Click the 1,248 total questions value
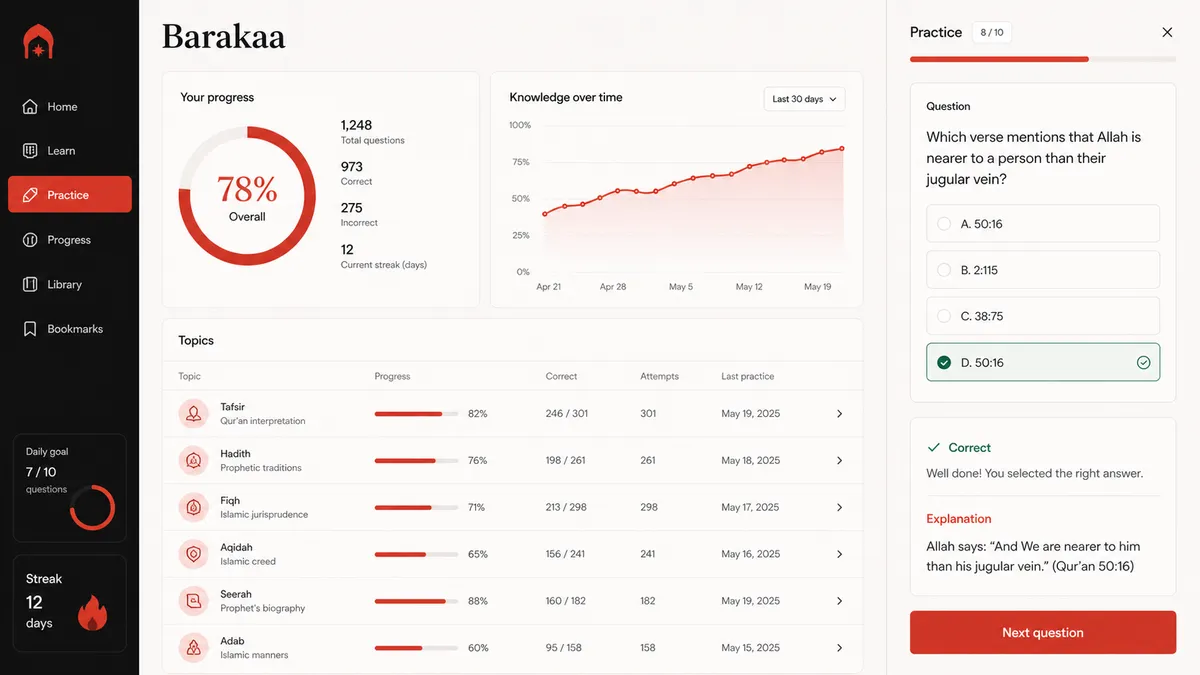Screen dimensions: 1200x675 [356, 125]
